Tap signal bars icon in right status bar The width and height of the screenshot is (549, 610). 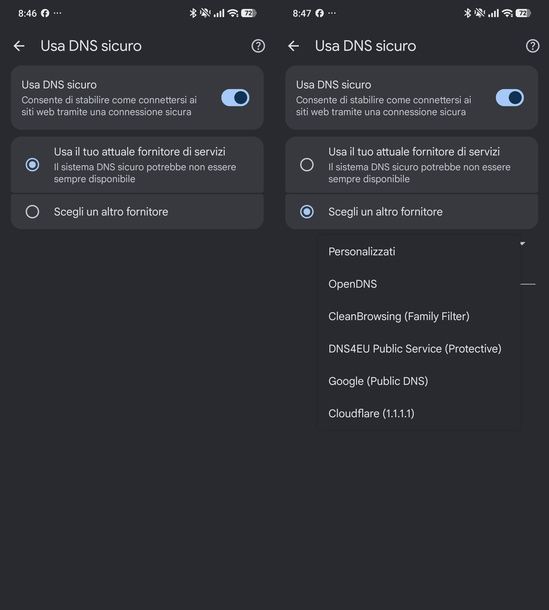click(x=494, y=14)
